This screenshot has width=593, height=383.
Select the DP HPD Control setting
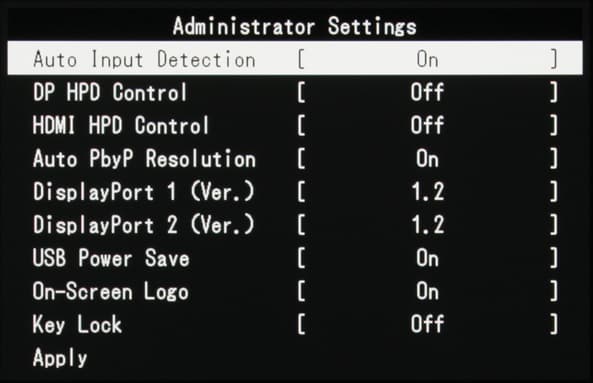[110, 92]
